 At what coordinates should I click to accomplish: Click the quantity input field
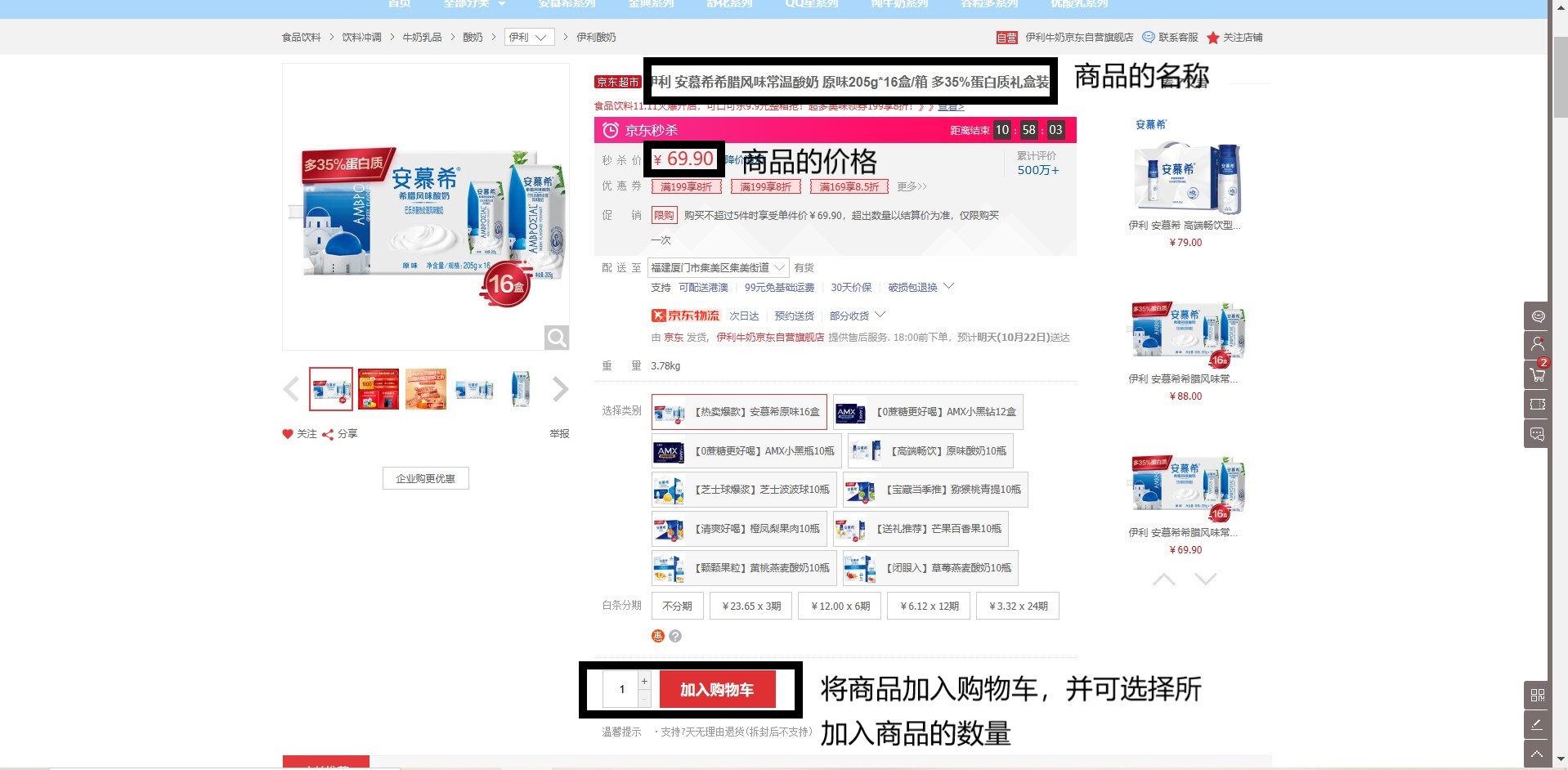coord(620,690)
